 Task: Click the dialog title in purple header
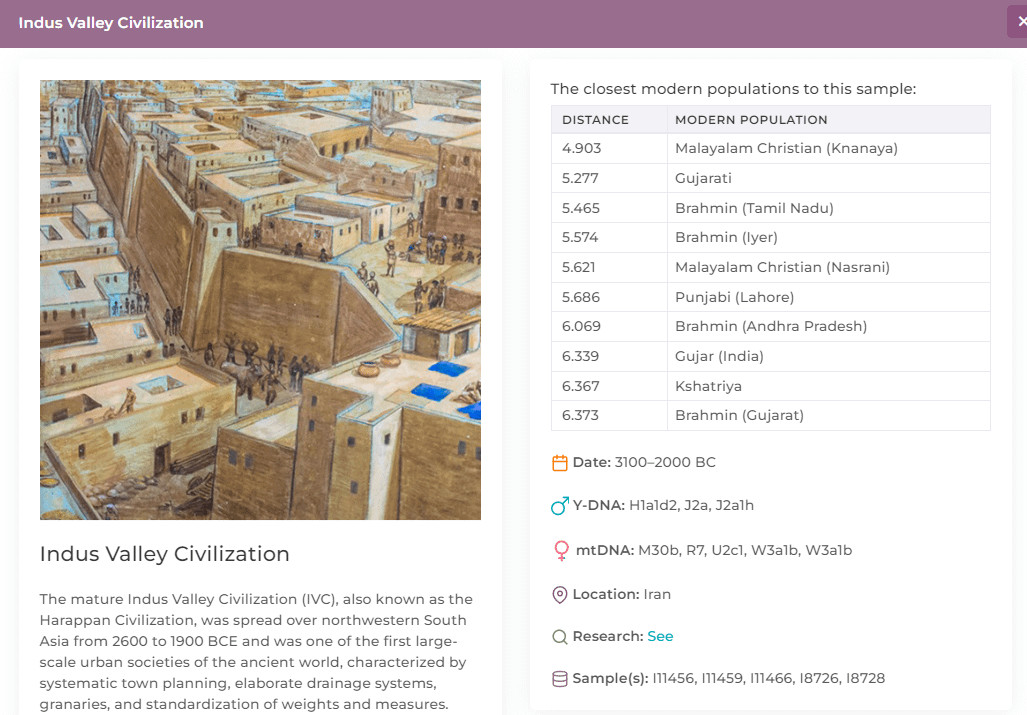point(111,23)
